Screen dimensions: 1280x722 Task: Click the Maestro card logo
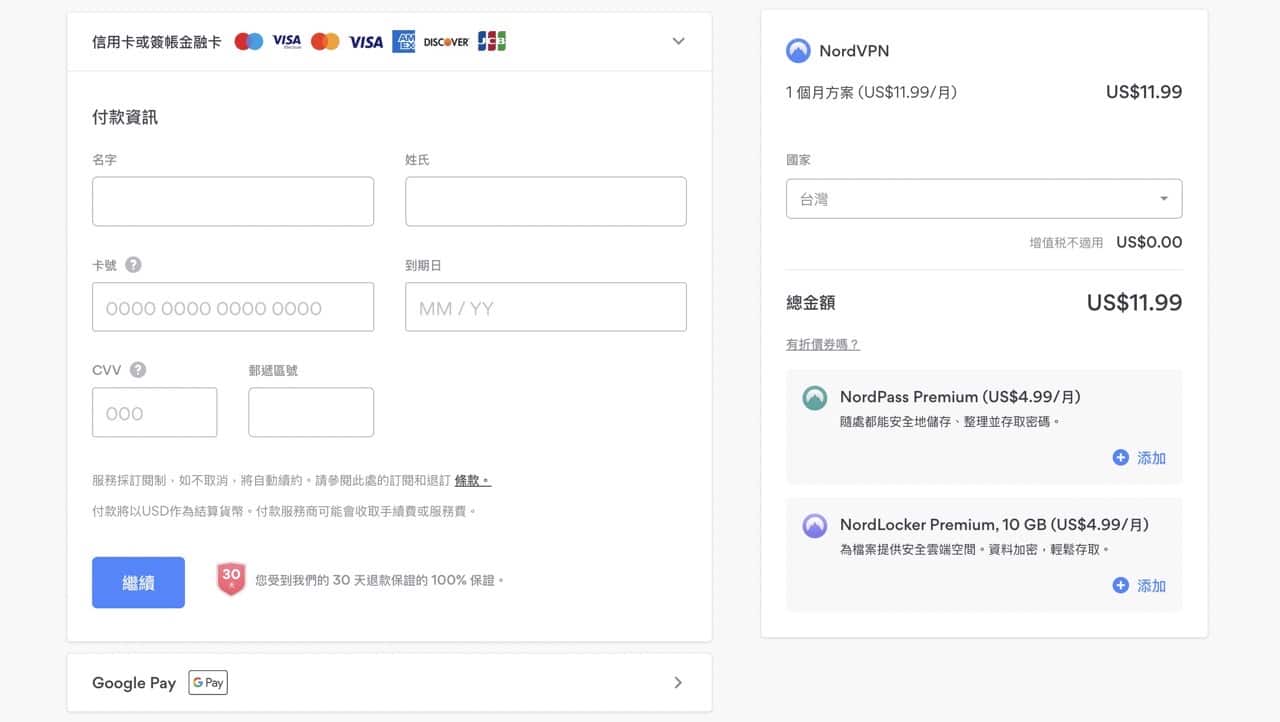pos(248,41)
